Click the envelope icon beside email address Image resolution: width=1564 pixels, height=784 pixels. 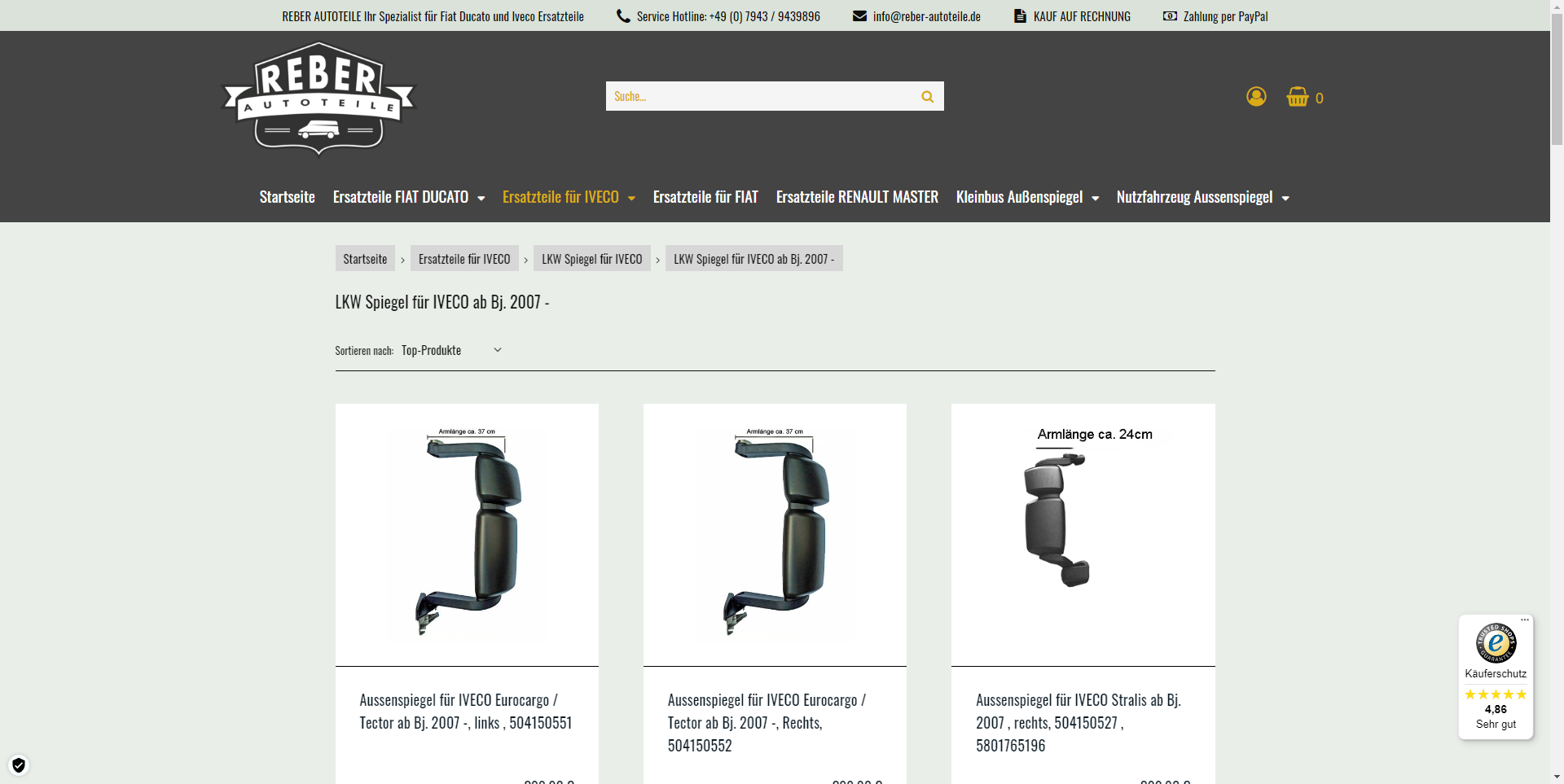click(859, 15)
